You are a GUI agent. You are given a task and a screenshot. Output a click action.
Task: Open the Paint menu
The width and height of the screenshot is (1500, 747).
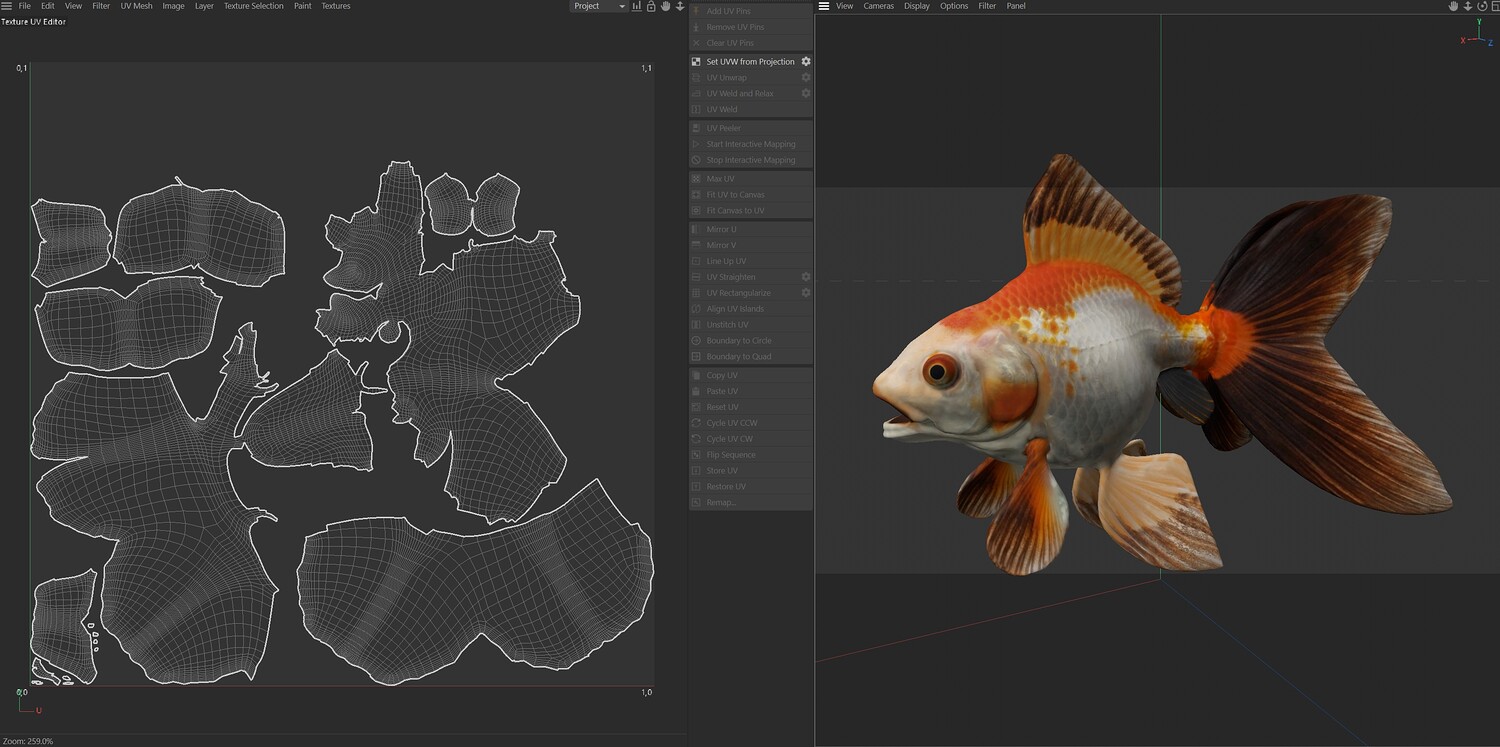(x=302, y=6)
